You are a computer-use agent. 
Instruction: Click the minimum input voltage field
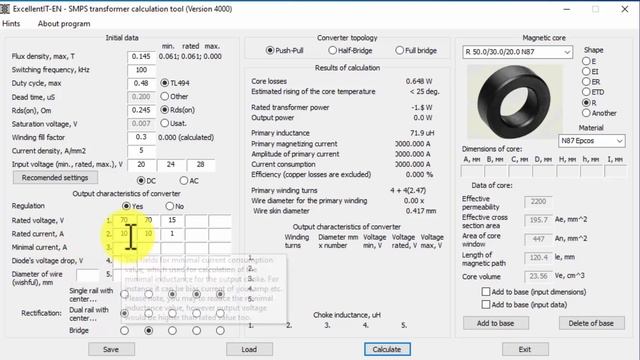point(141,164)
